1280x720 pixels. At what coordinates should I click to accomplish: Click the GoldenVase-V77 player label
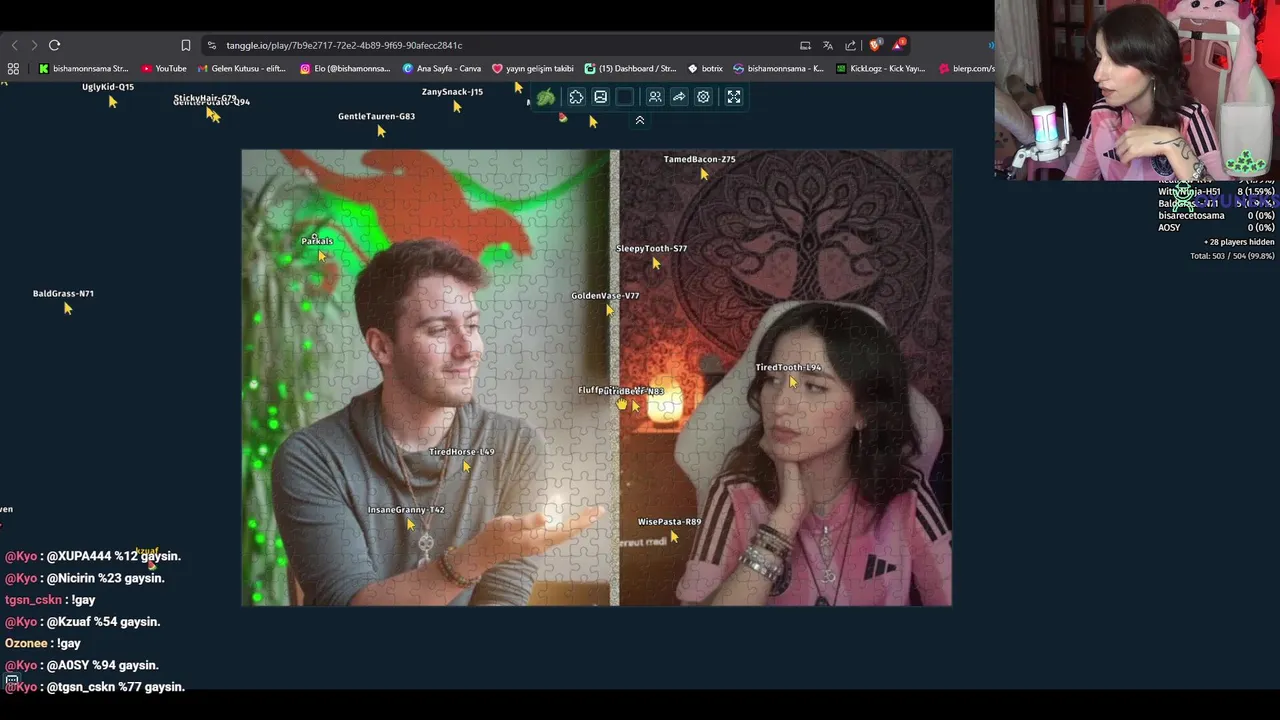coord(605,295)
